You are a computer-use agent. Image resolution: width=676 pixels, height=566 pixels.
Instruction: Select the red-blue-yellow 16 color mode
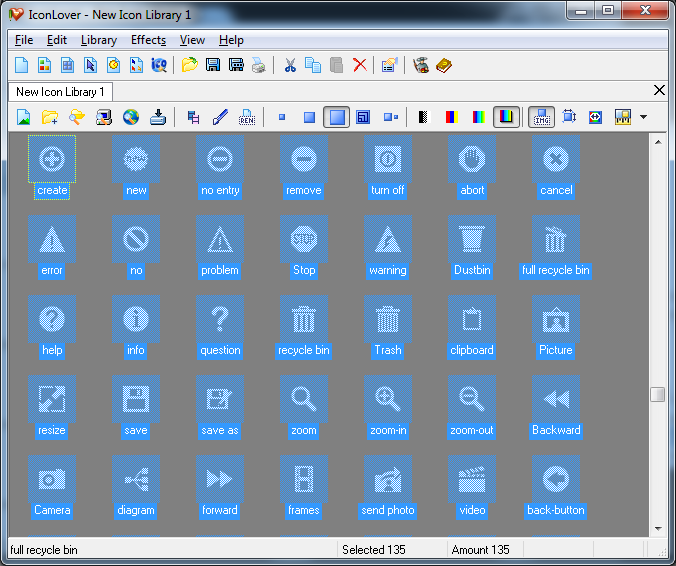coord(451,117)
